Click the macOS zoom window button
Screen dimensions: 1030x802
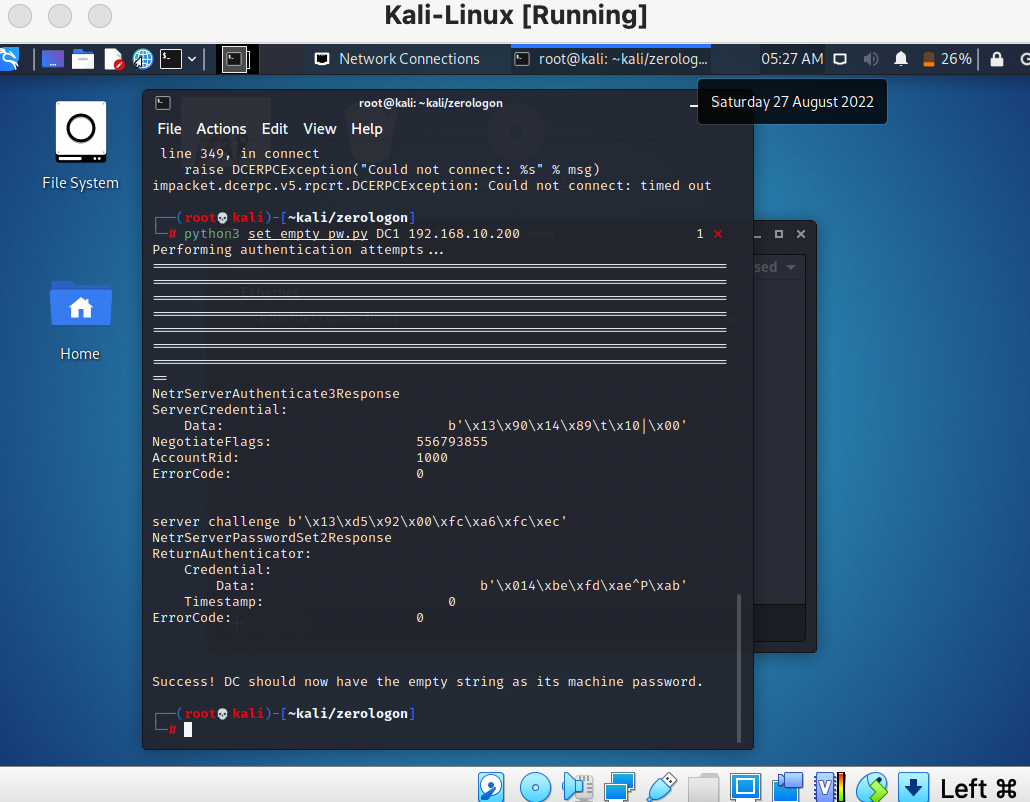click(100, 16)
